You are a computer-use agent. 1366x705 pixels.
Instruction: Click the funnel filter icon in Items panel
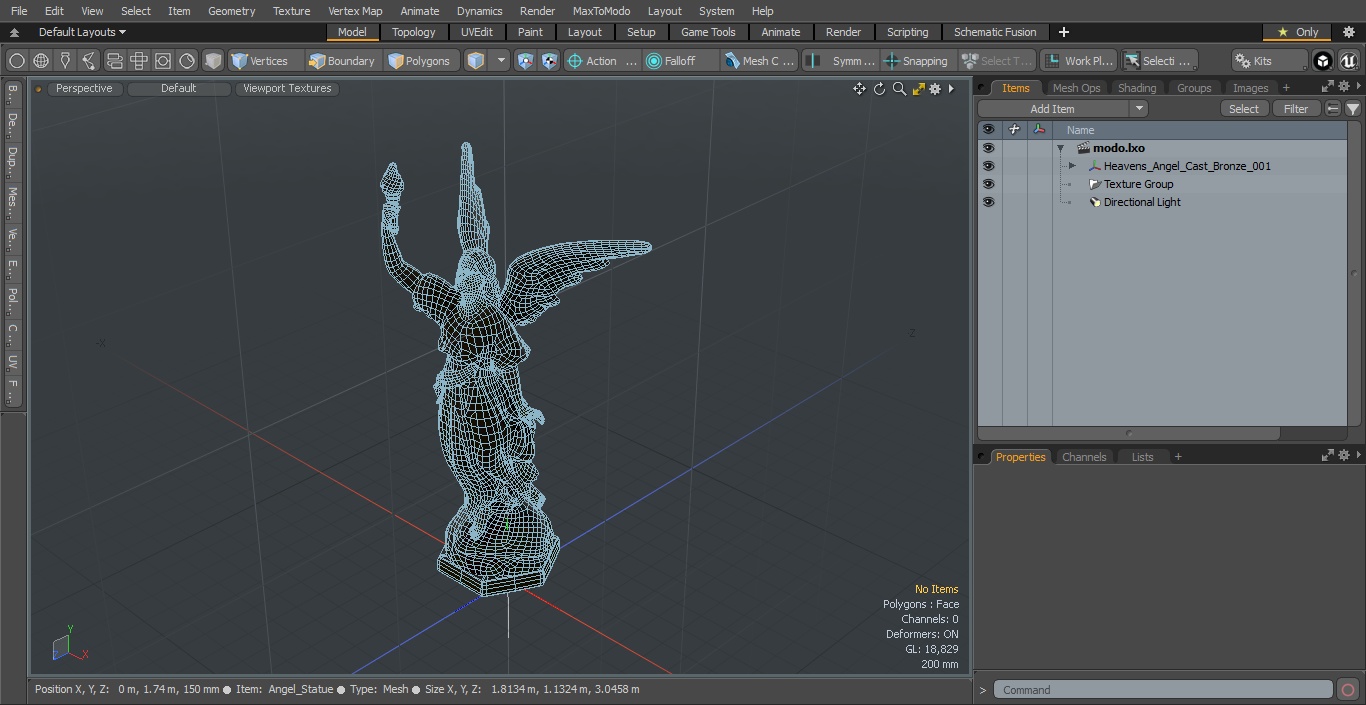pyautogui.click(x=1353, y=109)
